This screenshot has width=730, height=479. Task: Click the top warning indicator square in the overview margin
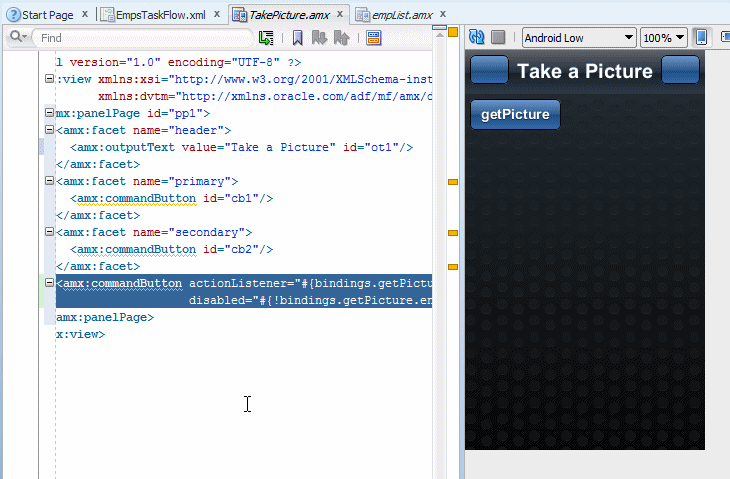coord(453,32)
